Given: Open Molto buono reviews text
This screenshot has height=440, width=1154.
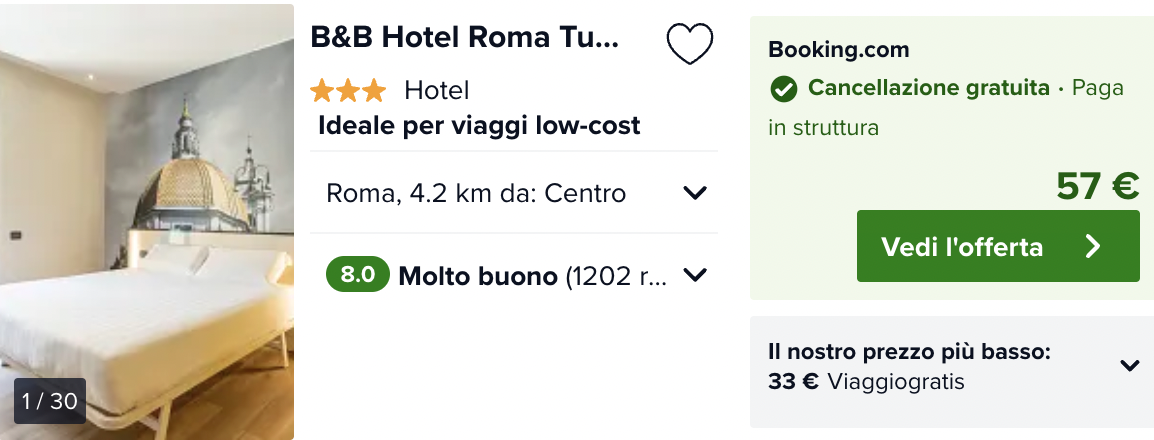Looking at the screenshot, I should 478,276.
